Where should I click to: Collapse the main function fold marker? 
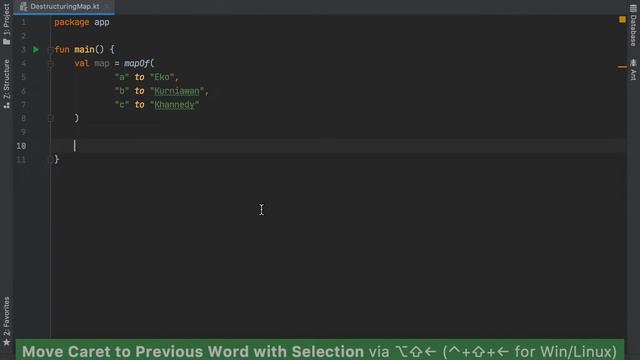pos(51,50)
